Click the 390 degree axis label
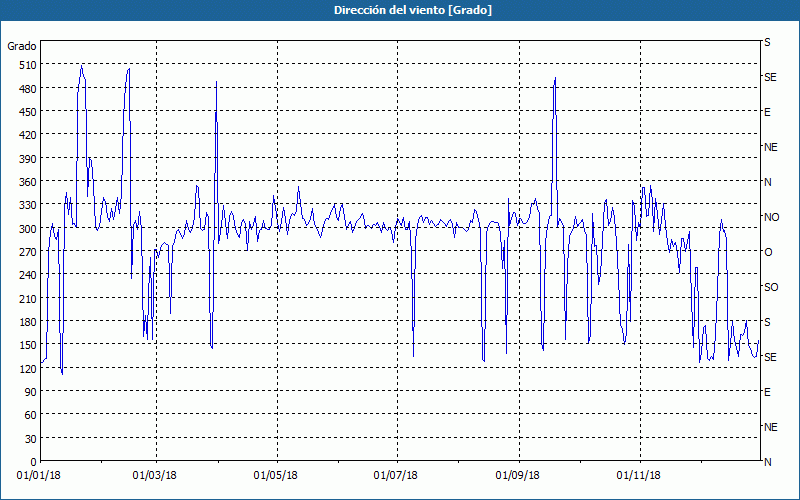Viewport: 800px width, 500px height. [x=29, y=159]
